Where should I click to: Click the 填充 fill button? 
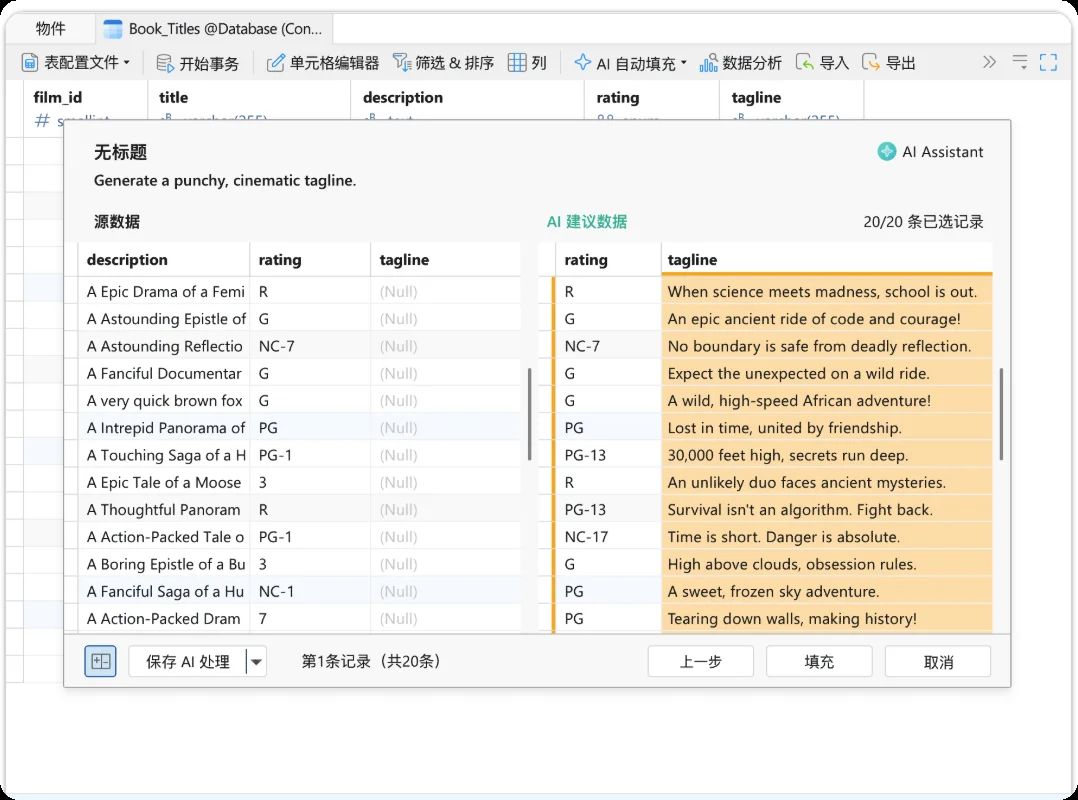click(819, 661)
